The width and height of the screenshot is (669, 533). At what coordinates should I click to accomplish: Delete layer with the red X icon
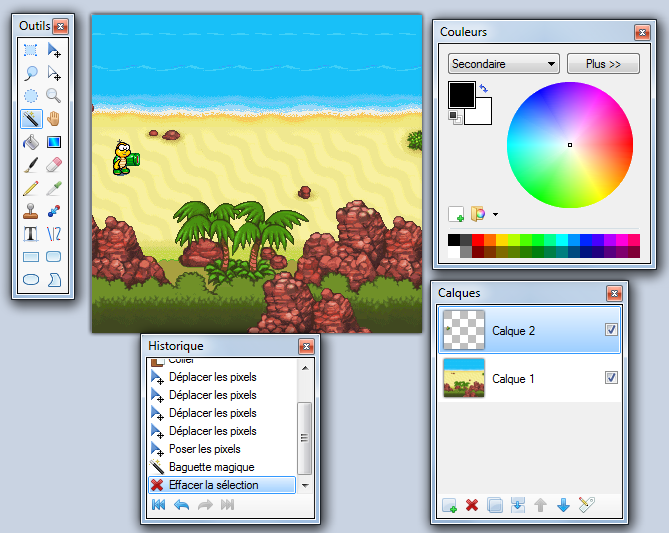pos(472,505)
